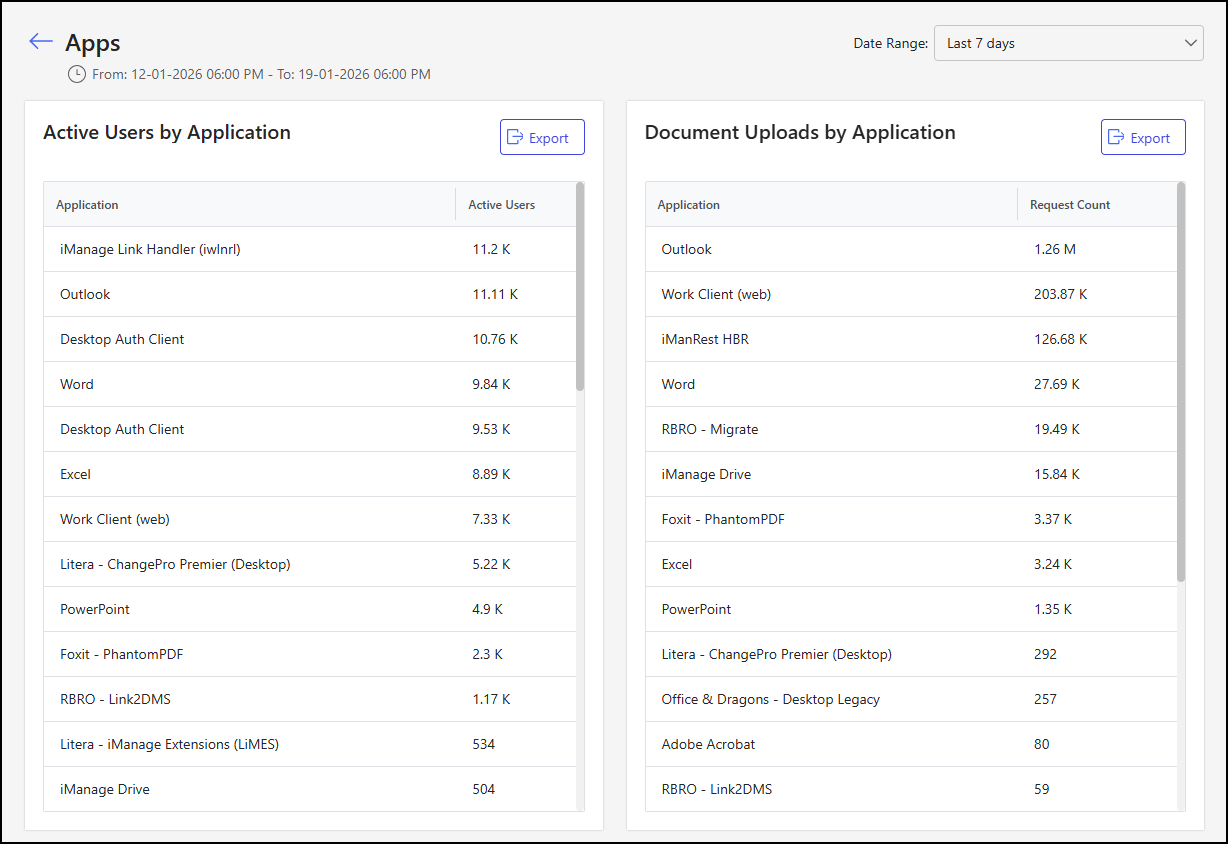Click the Export button for Active Users
Image resolution: width=1228 pixels, height=844 pixels.
542,137
